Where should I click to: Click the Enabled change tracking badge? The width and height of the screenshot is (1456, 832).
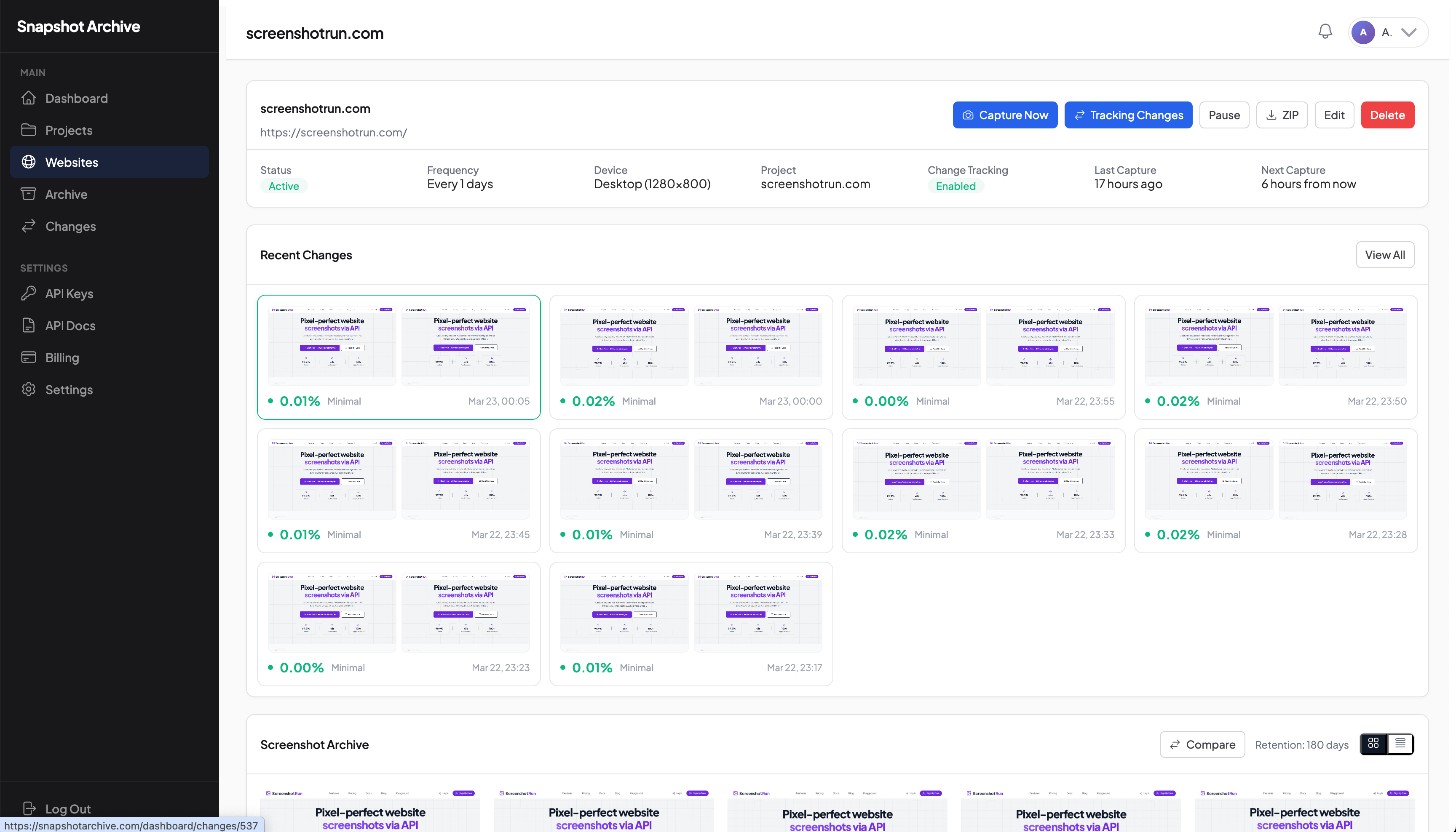pyautogui.click(x=955, y=186)
